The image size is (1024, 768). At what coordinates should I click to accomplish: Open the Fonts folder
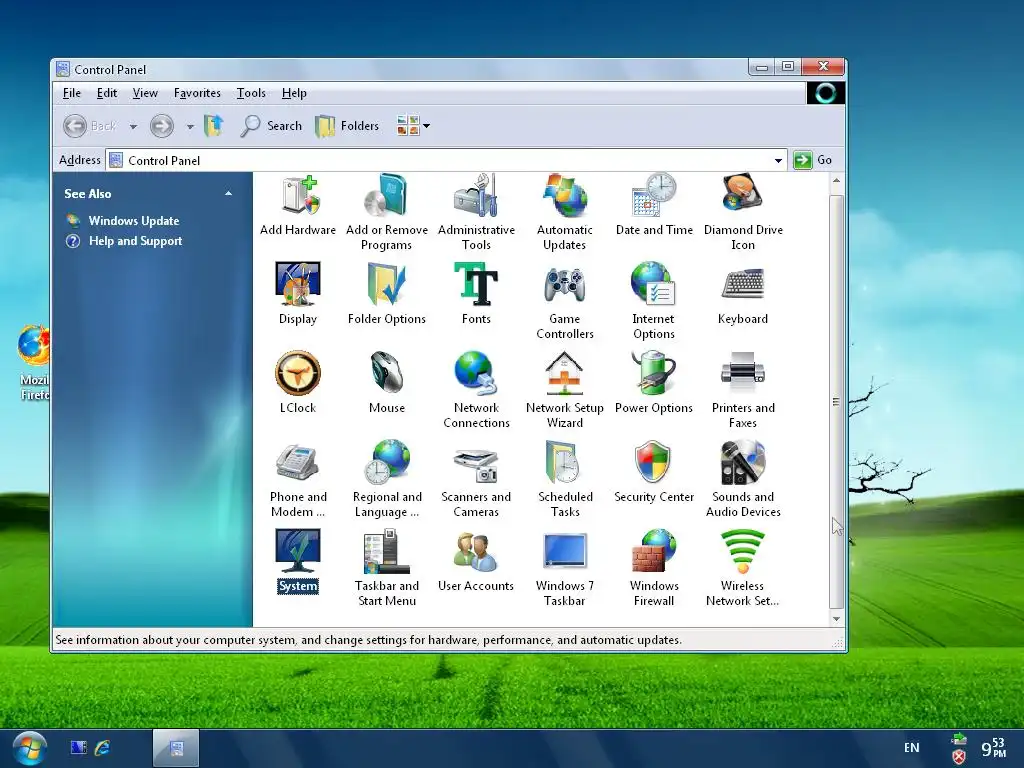(x=476, y=293)
